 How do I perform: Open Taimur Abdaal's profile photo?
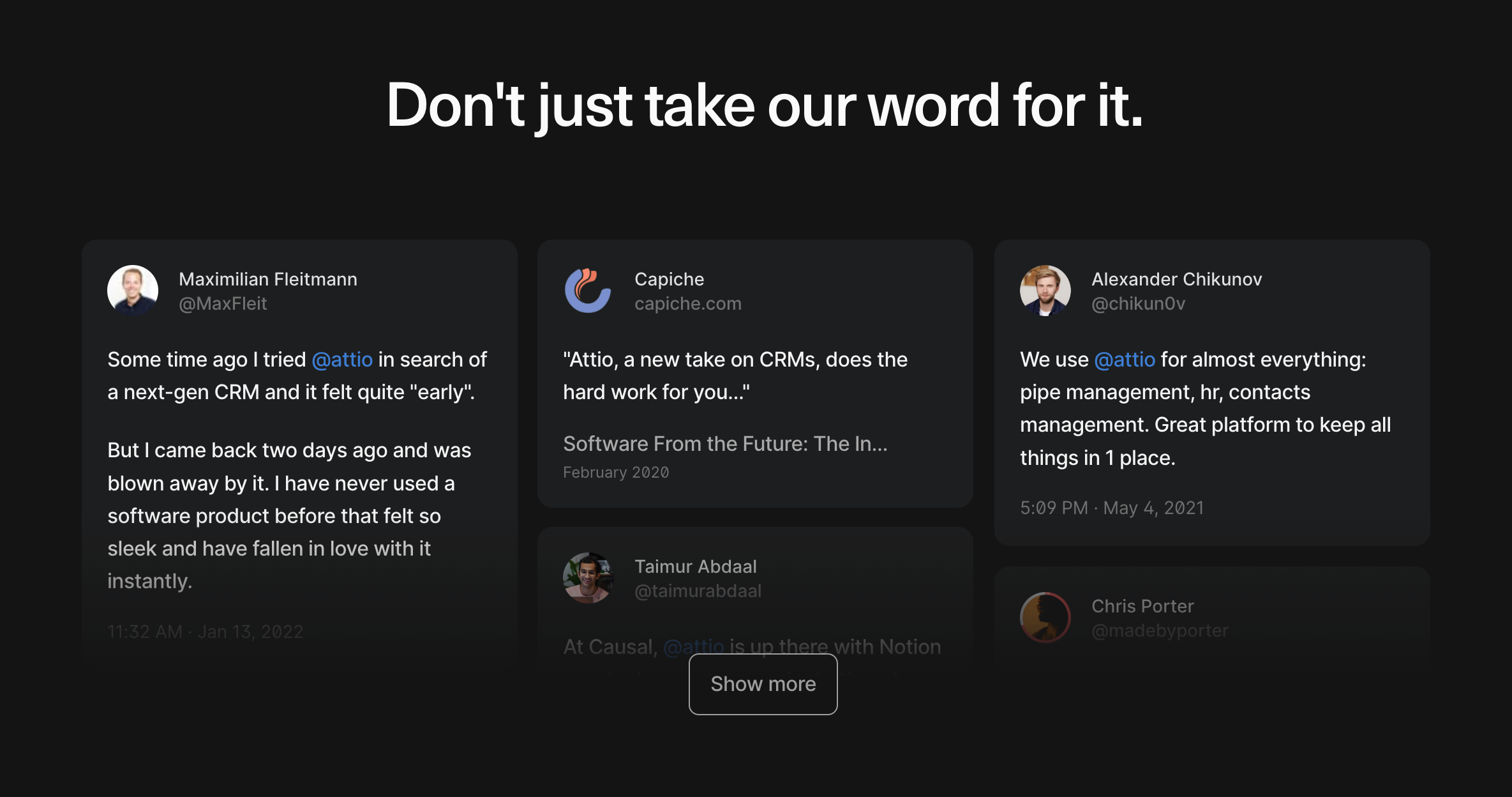588,578
